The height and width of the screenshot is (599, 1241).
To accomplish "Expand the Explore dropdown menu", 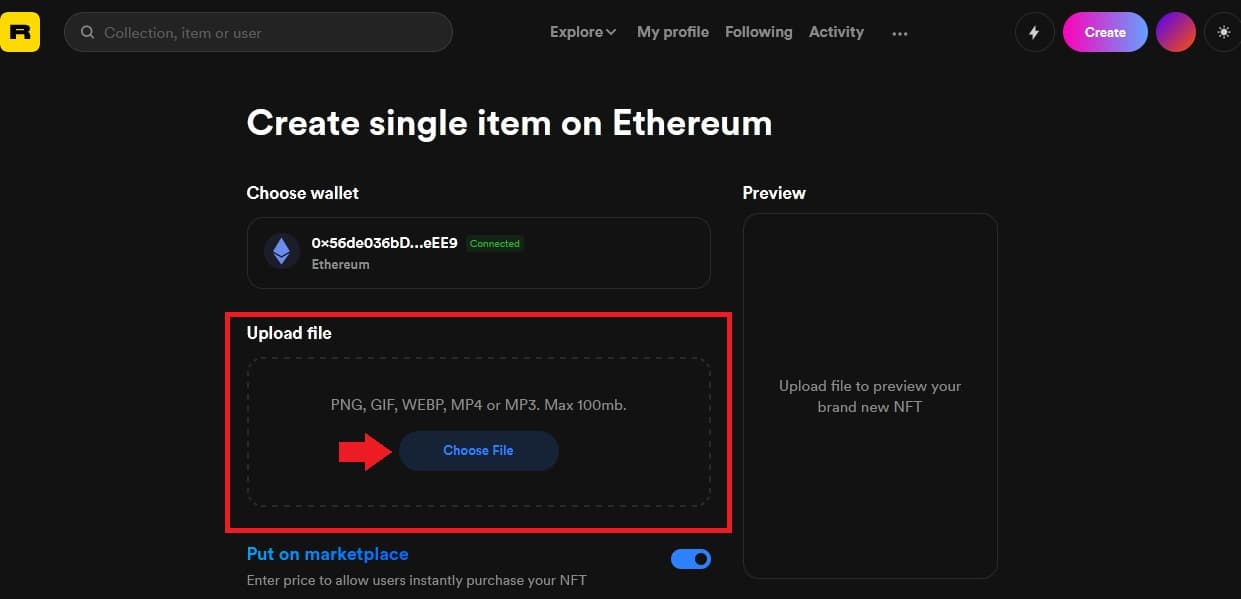I will click(x=583, y=32).
